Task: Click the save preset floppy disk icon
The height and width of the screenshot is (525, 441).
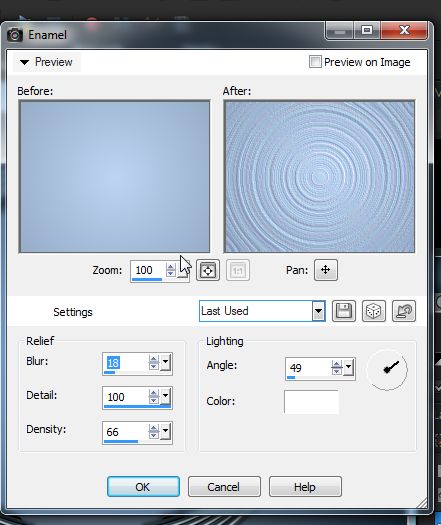Action: (x=344, y=311)
